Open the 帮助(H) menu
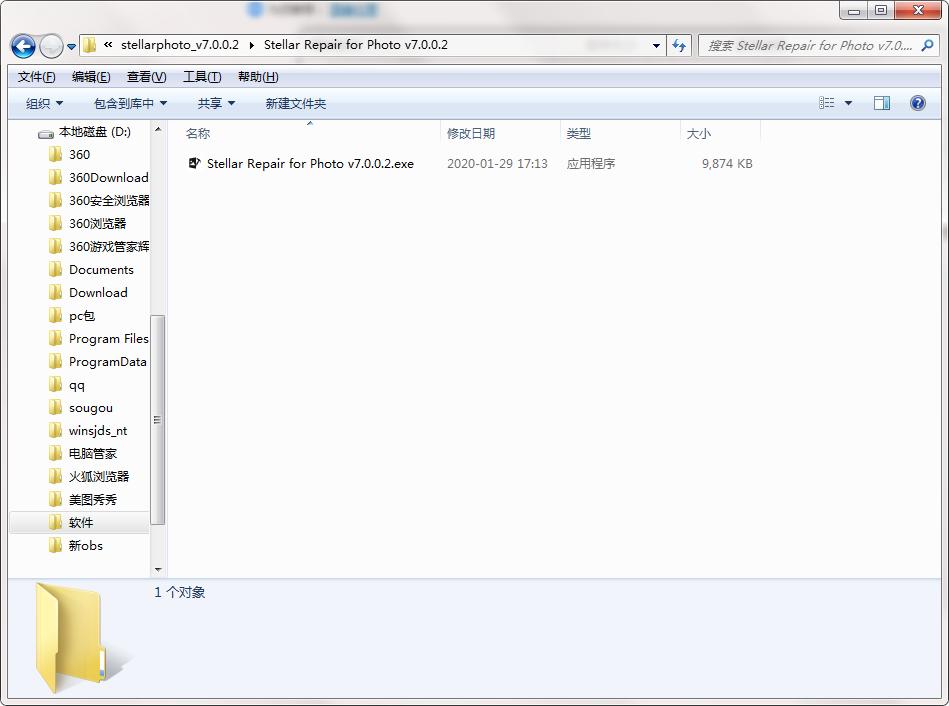 coord(258,77)
